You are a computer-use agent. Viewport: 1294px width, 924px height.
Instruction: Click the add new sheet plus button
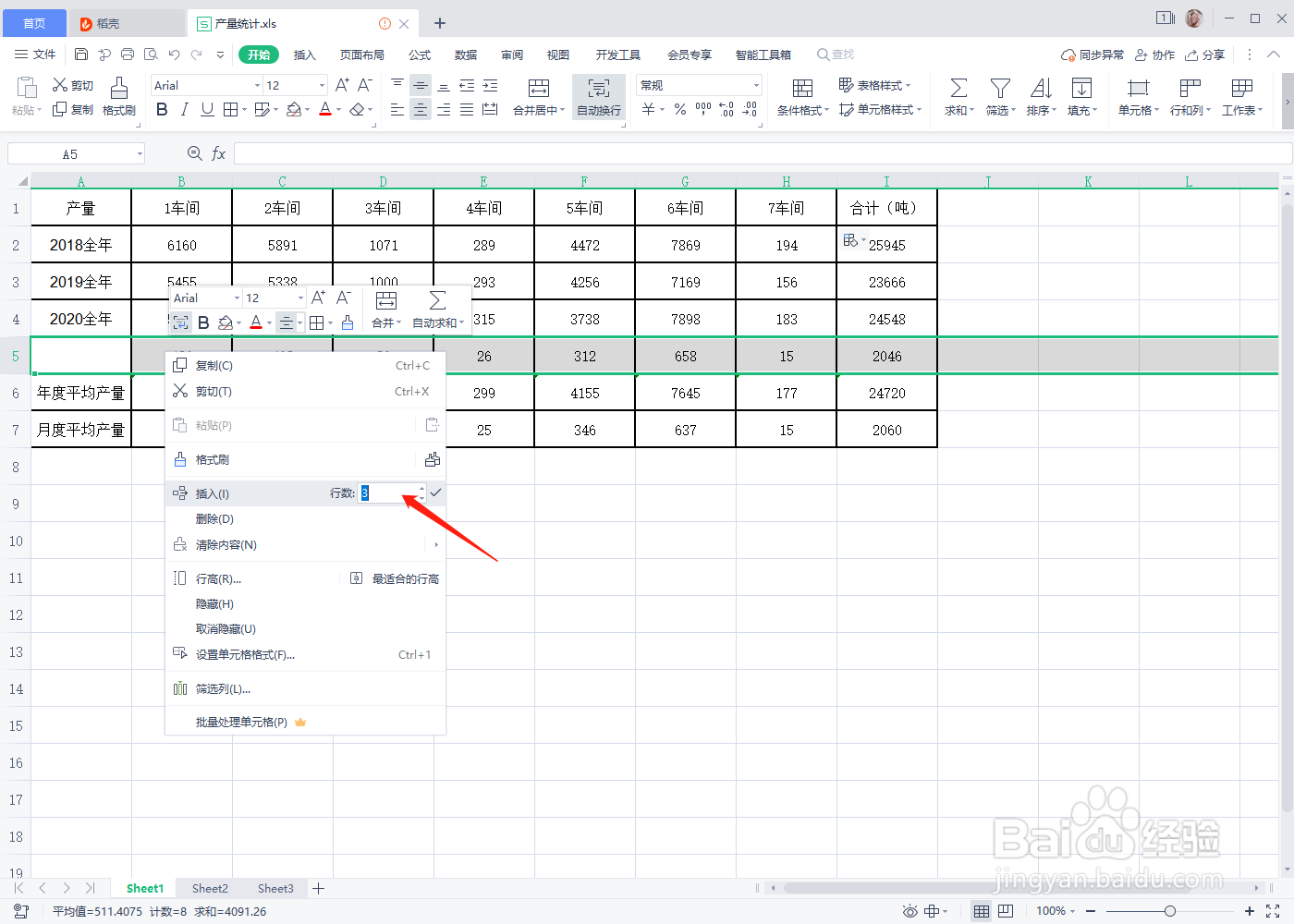(318, 888)
